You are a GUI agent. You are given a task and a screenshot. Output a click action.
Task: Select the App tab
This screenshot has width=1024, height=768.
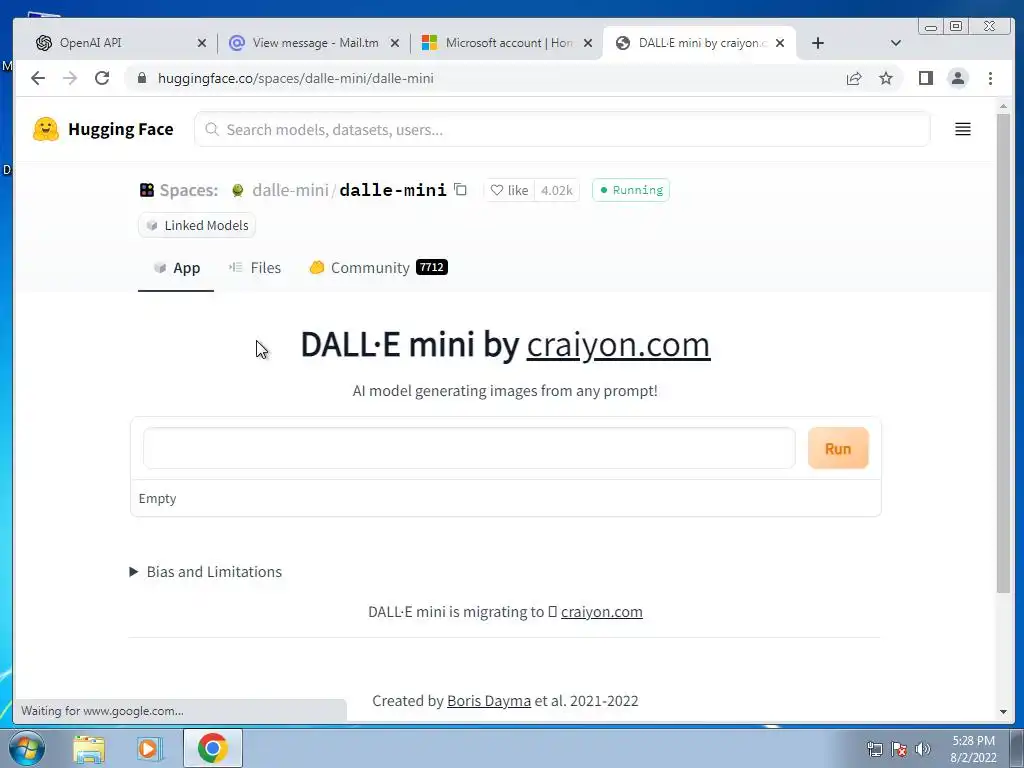pyautogui.click(x=176, y=268)
